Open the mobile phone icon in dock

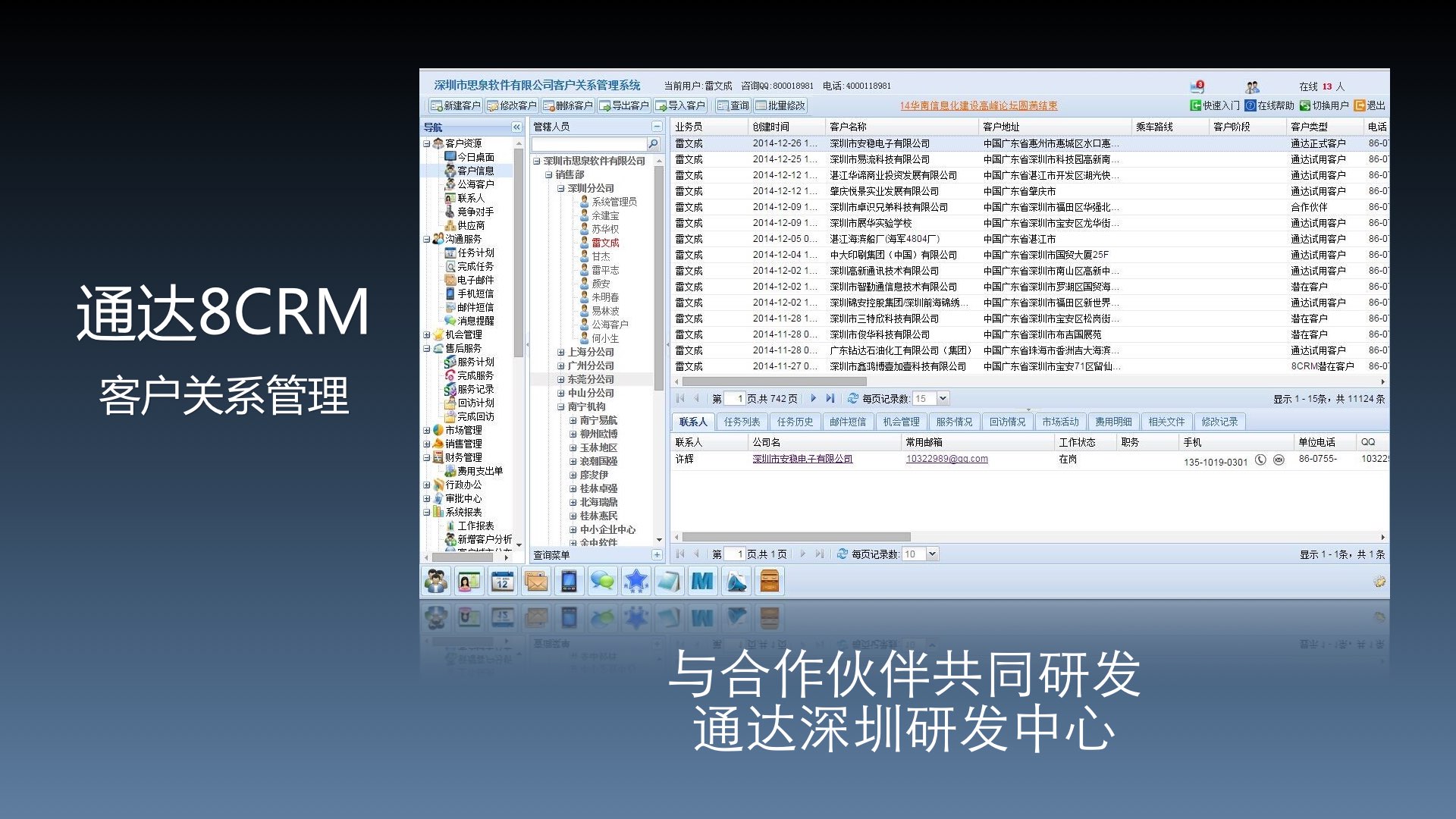(x=570, y=582)
